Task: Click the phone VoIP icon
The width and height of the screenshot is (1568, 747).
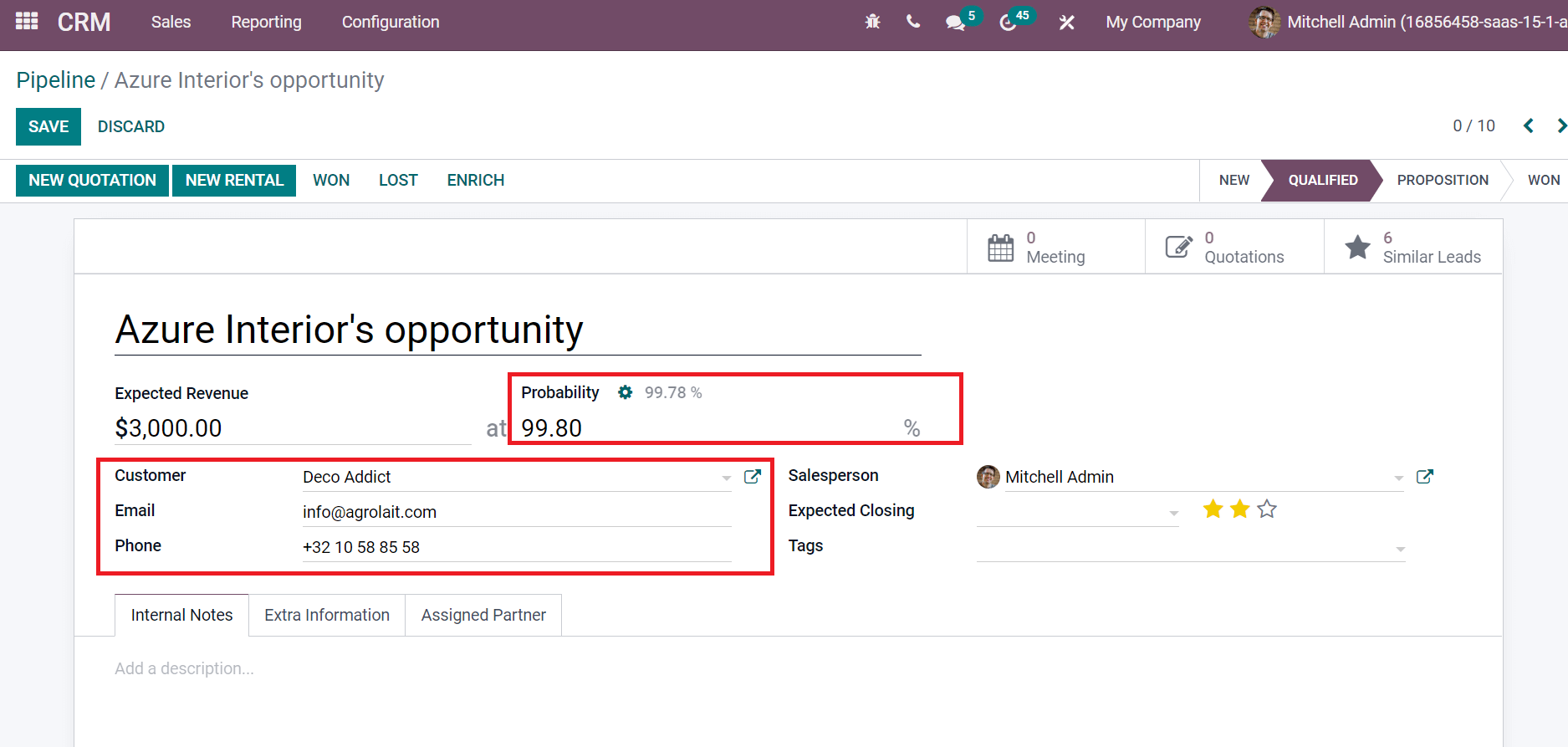Action: click(x=913, y=22)
